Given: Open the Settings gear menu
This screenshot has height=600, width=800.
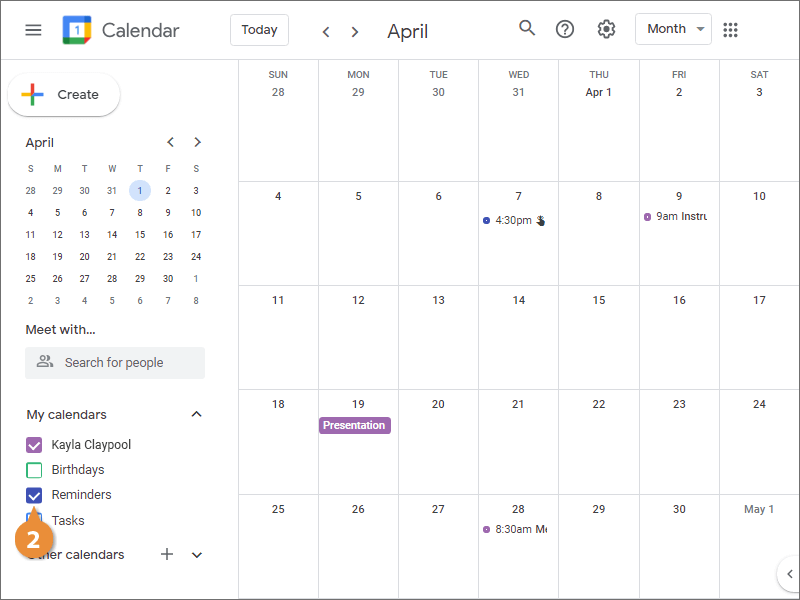Looking at the screenshot, I should click(x=606, y=29).
